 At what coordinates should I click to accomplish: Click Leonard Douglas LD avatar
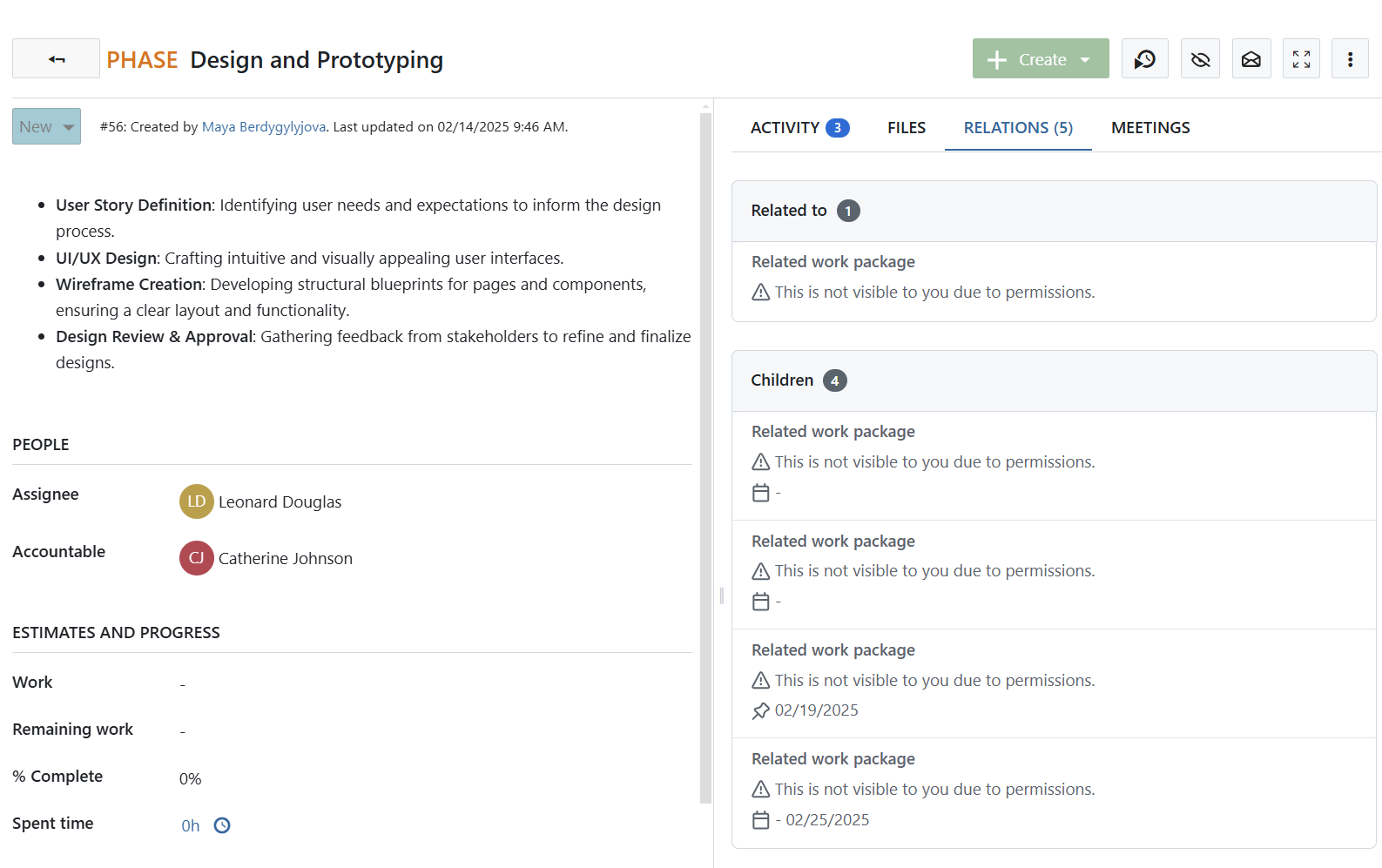pos(196,501)
